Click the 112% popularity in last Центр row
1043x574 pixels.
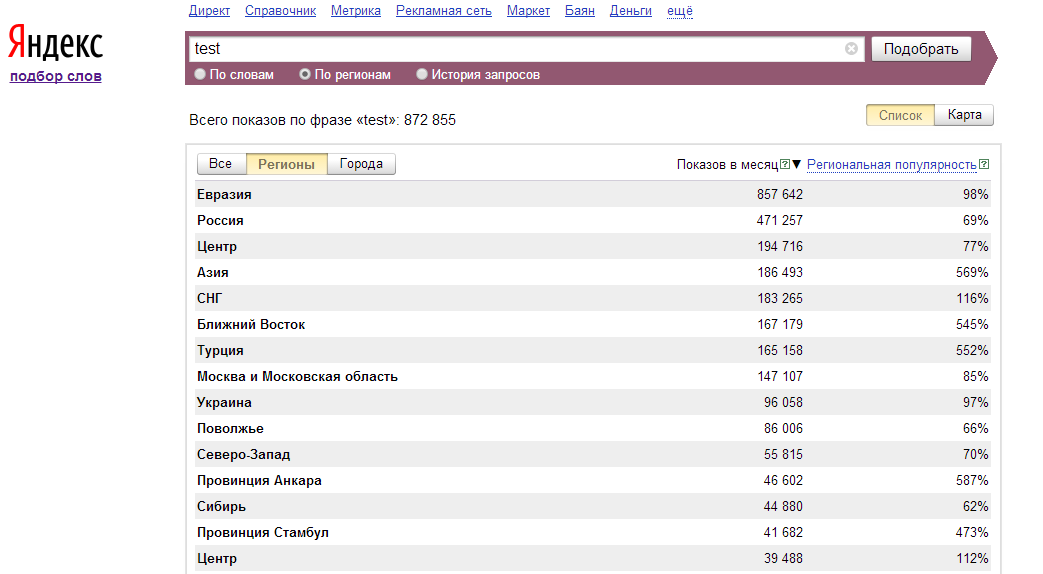pos(972,558)
